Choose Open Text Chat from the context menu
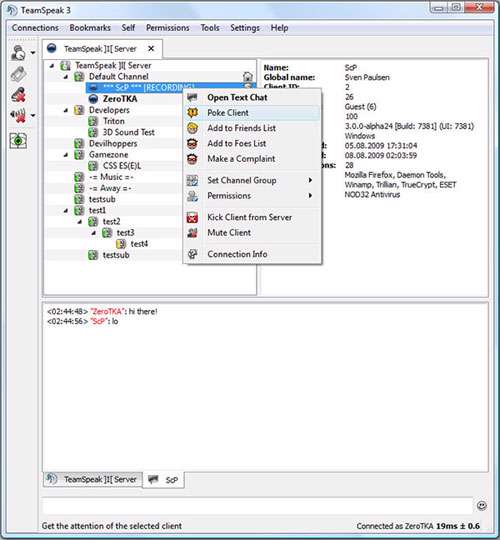 252,97
